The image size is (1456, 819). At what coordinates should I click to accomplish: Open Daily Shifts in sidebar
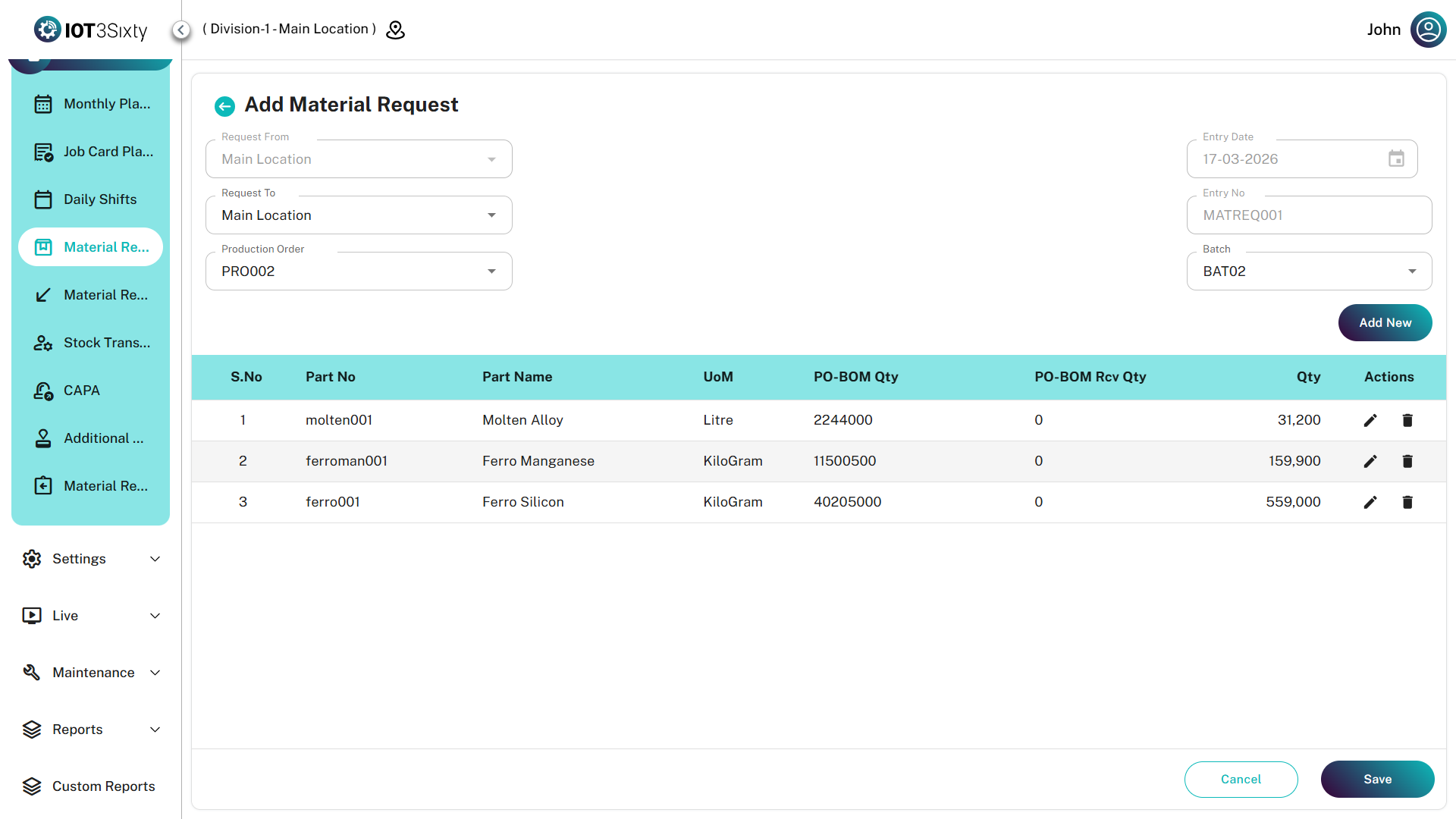[x=99, y=199]
